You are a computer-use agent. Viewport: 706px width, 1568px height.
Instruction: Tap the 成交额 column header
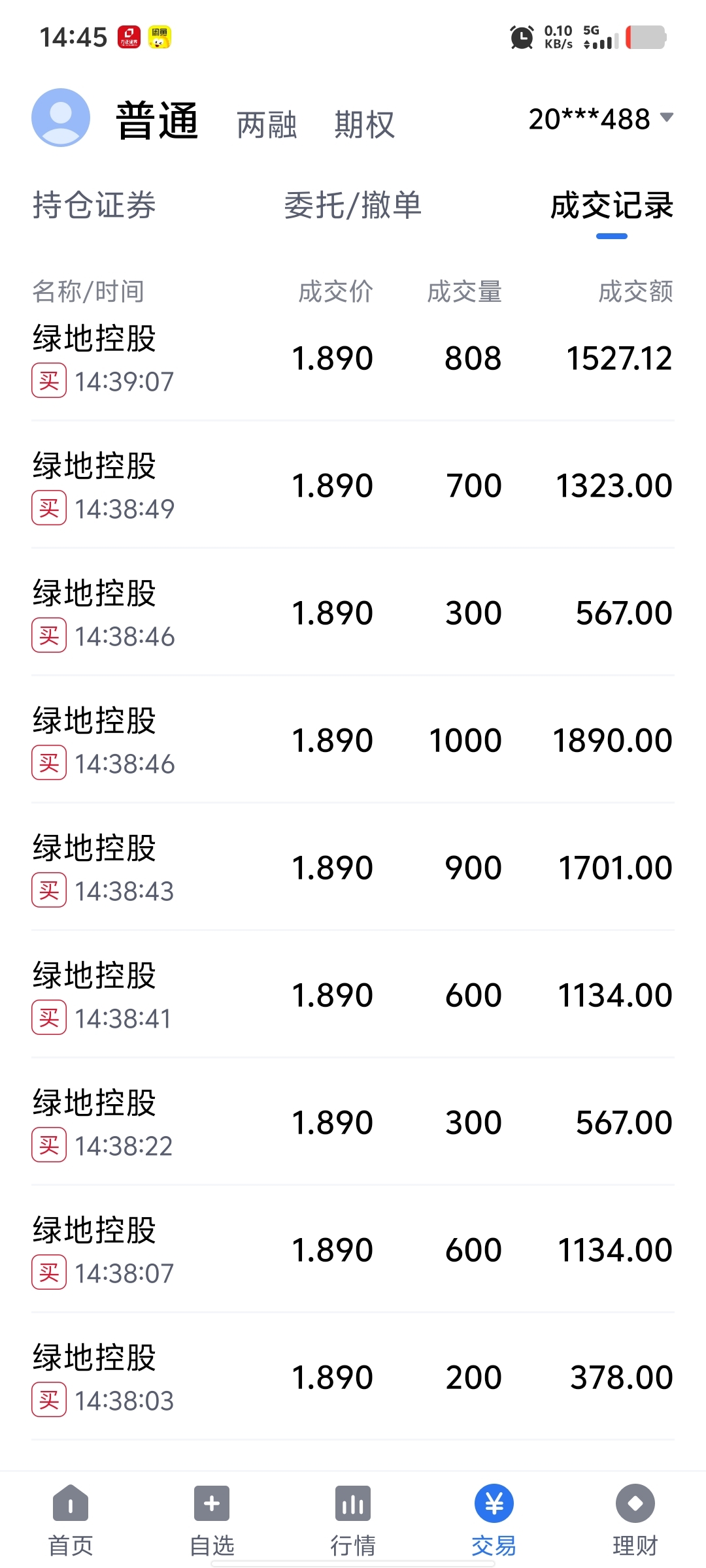click(635, 291)
